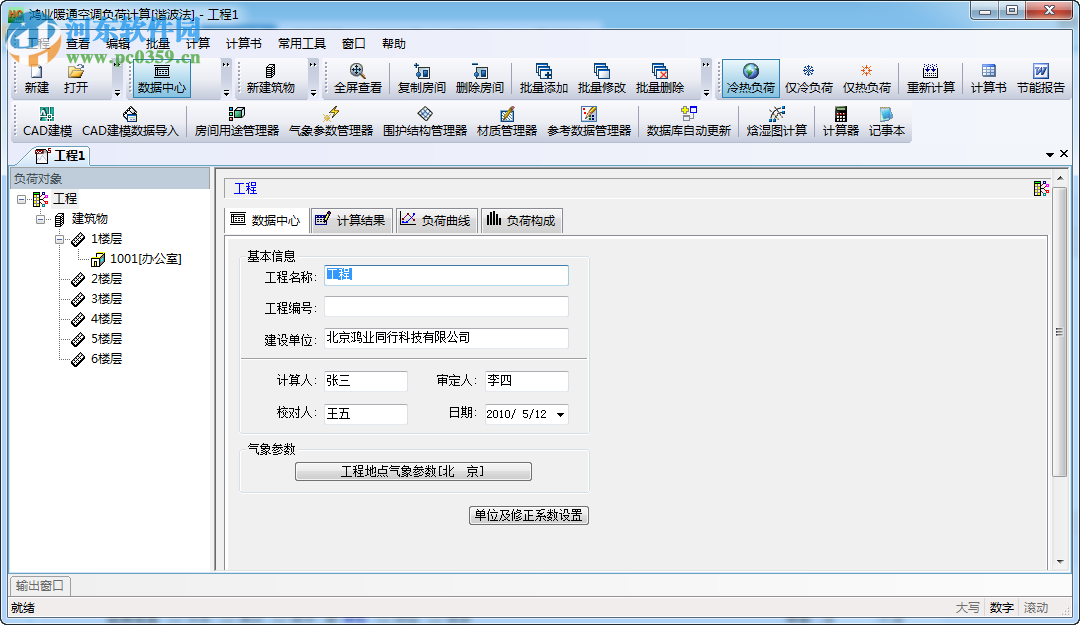Screen dimensions: 1080x625
Task: Click the 校对人 field containing 王五
Action: (366, 414)
